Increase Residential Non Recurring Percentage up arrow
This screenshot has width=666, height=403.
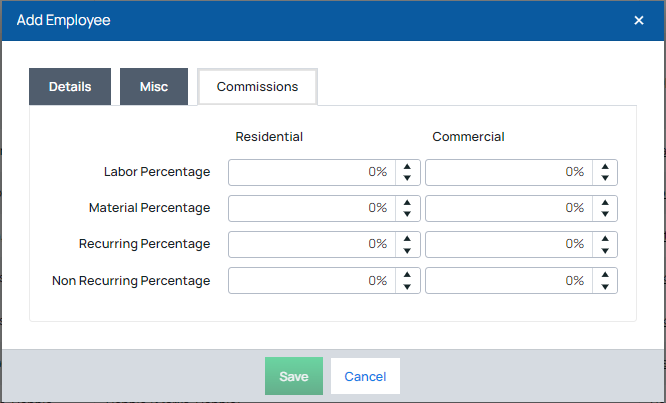coord(407,274)
